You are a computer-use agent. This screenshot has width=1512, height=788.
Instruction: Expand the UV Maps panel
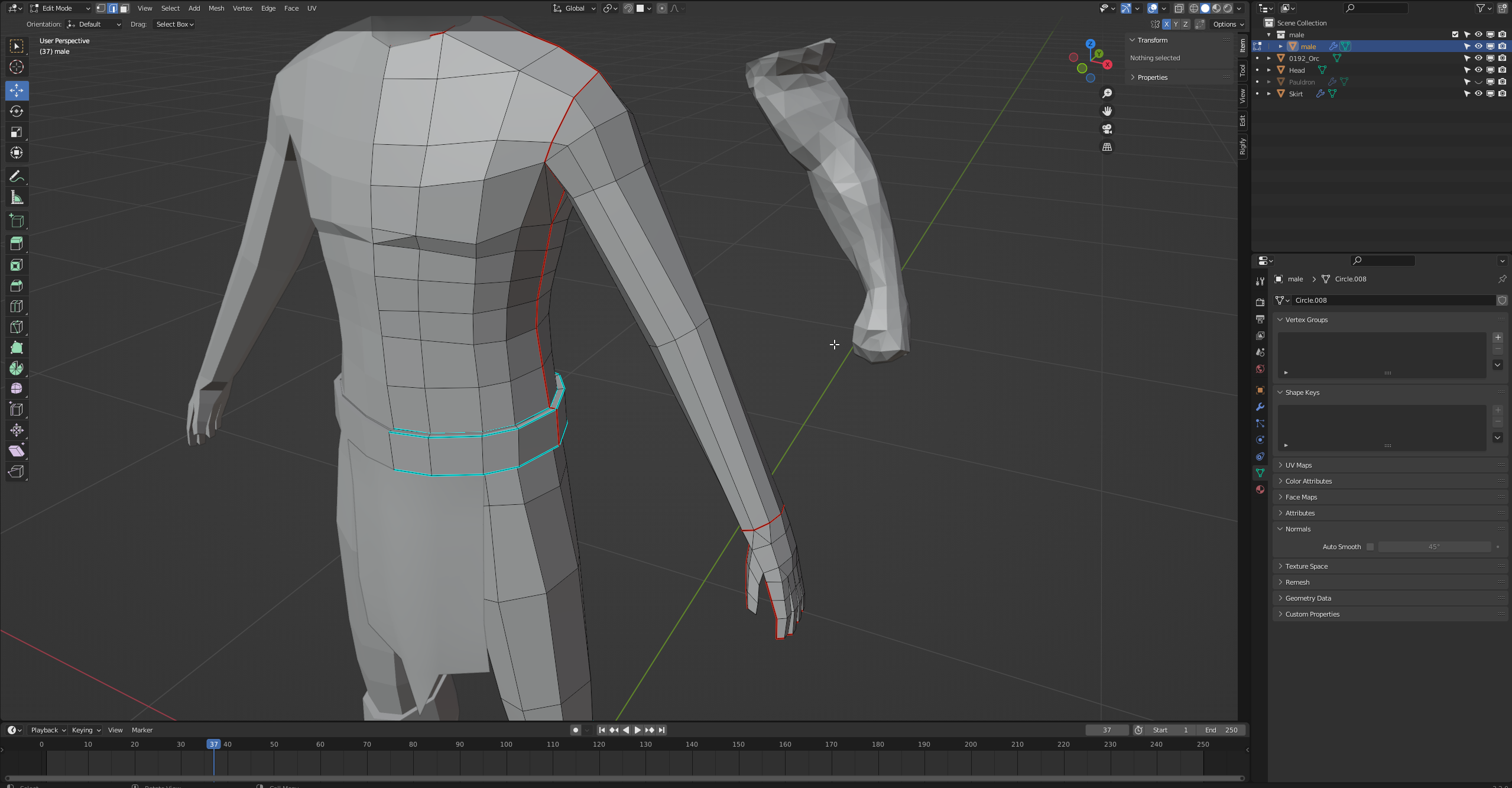1298,465
